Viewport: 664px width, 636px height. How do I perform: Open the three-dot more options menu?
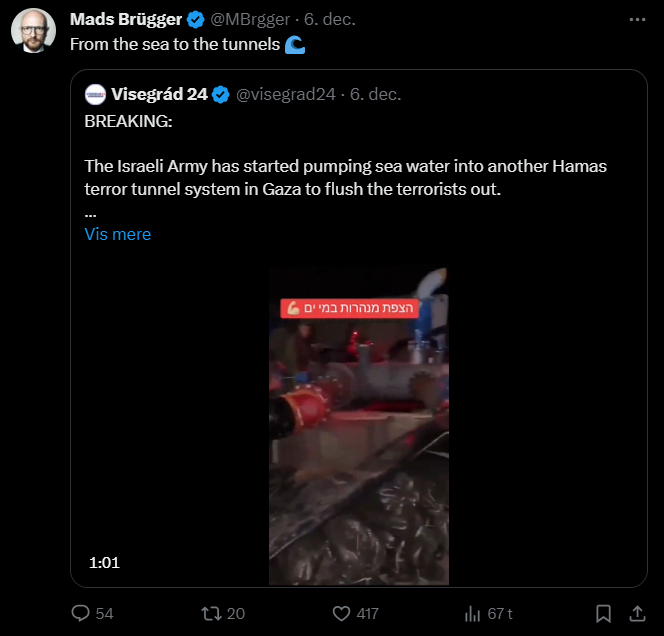coord(637,19)
